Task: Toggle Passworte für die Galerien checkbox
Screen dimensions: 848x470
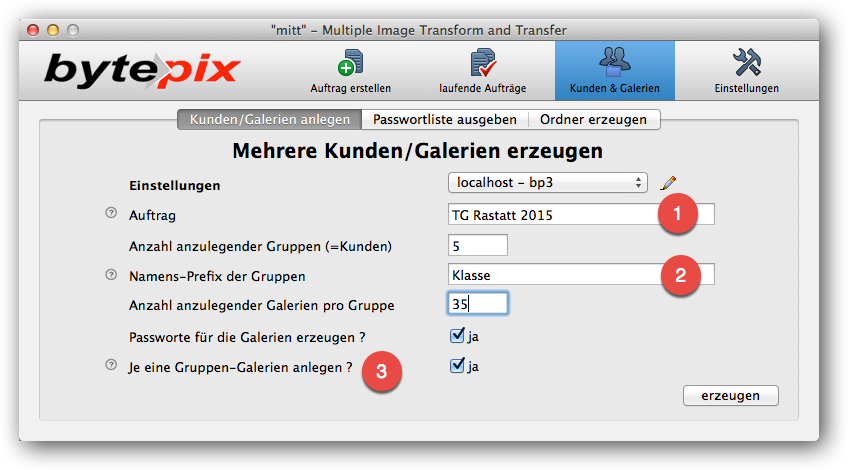Action: coord(457,336)
